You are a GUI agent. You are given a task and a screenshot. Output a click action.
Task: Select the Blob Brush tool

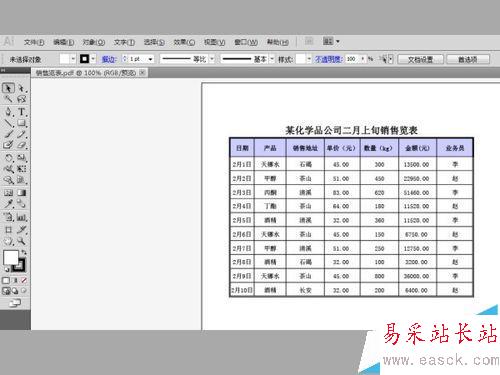click(x=8, y=145)
